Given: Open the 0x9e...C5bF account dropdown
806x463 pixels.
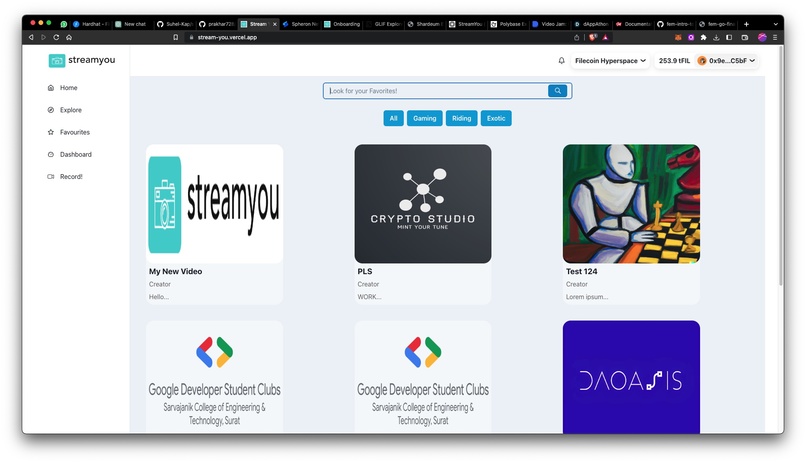Looking at the screenshot, I should pyautogui.click(x=726, y=61).
